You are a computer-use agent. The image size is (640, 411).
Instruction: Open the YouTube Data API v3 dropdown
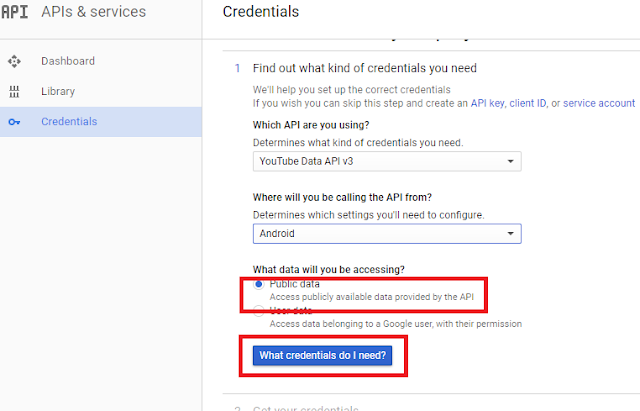[x=386, y=161]
